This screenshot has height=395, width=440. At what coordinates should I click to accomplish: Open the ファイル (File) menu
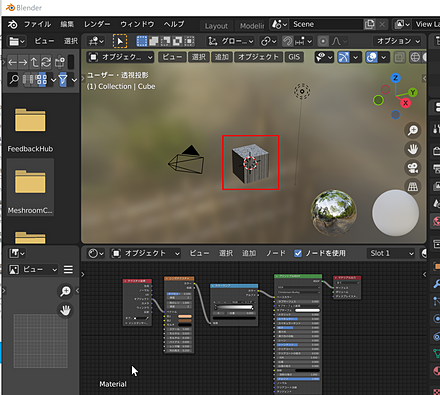(x=37, y=24)
